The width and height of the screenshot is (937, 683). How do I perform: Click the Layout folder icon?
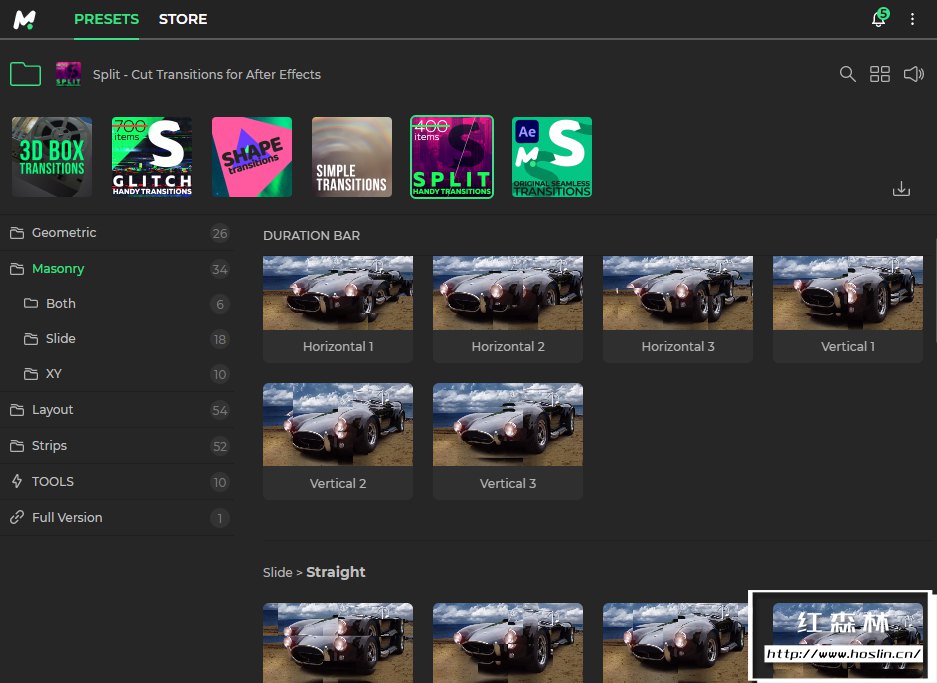(x=17, y=410)
